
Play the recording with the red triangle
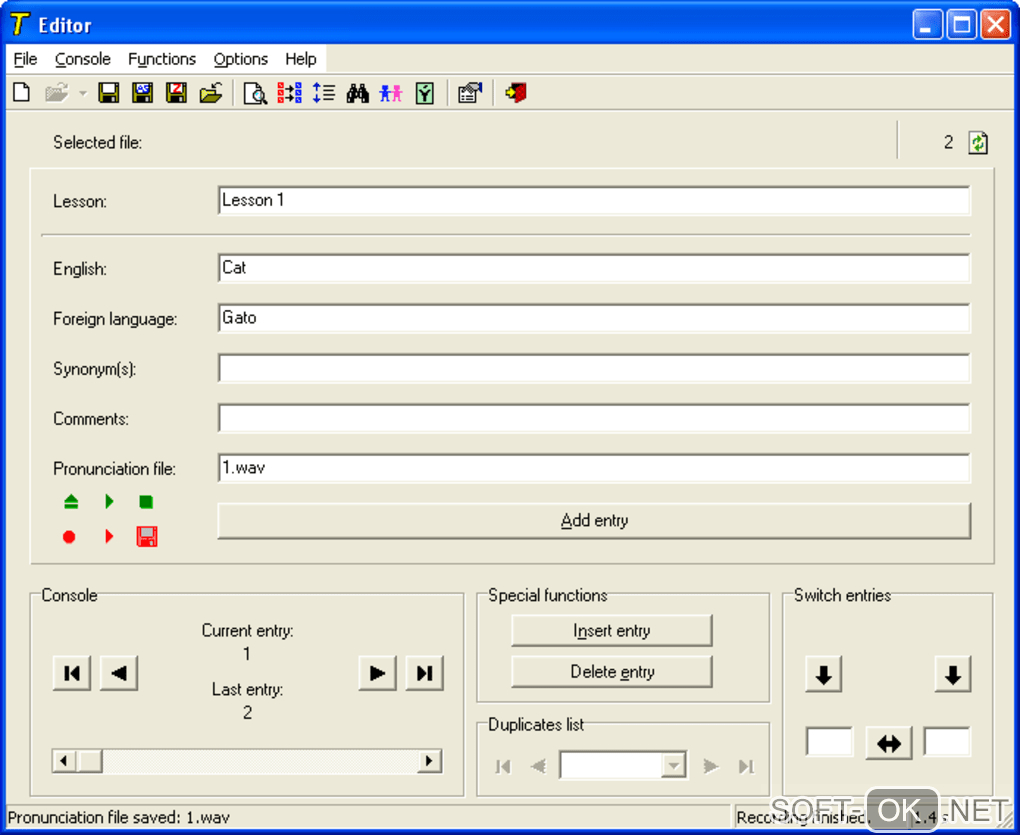click(x=109, y=537)
